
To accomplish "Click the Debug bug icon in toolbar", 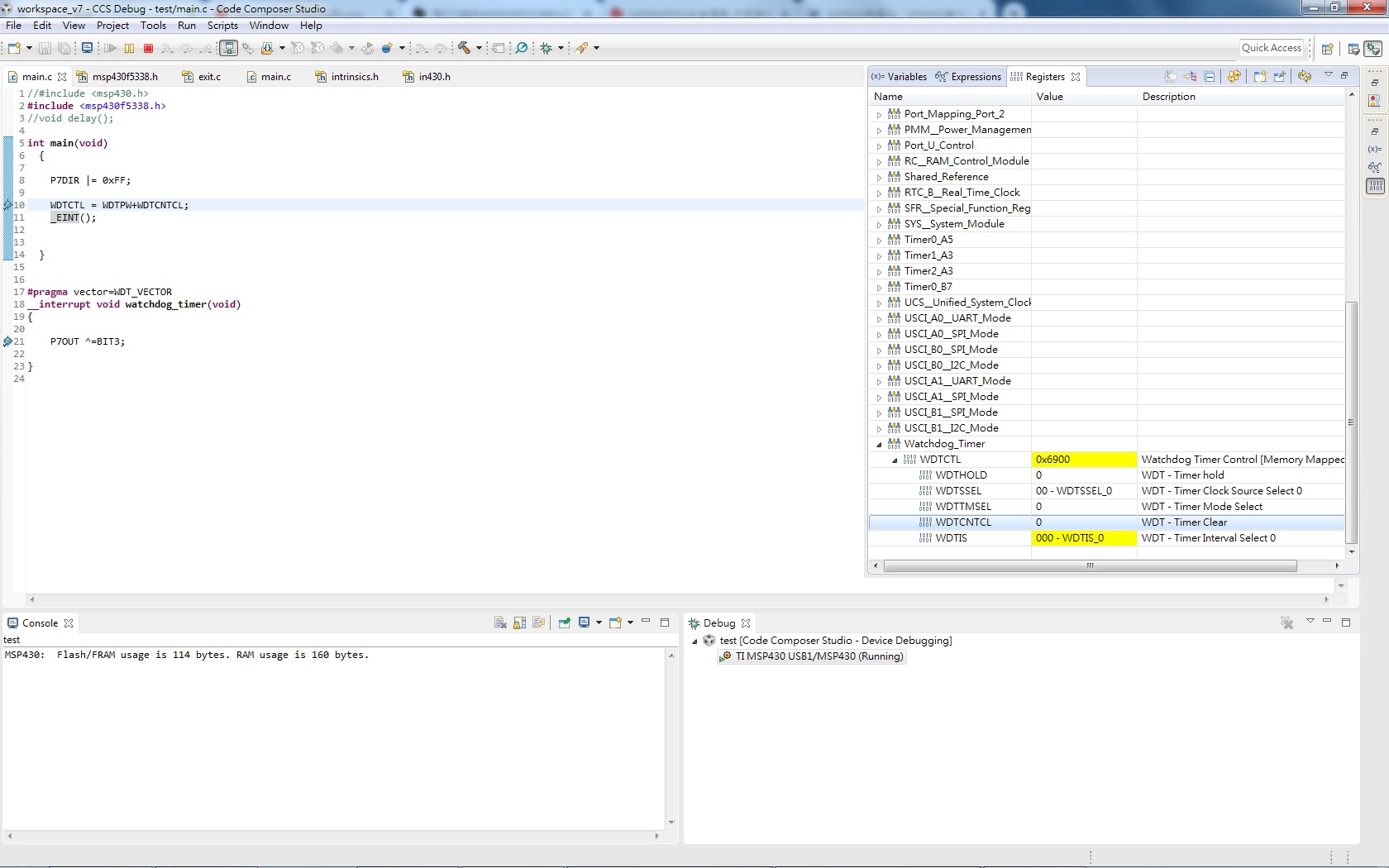I will 547,49.
